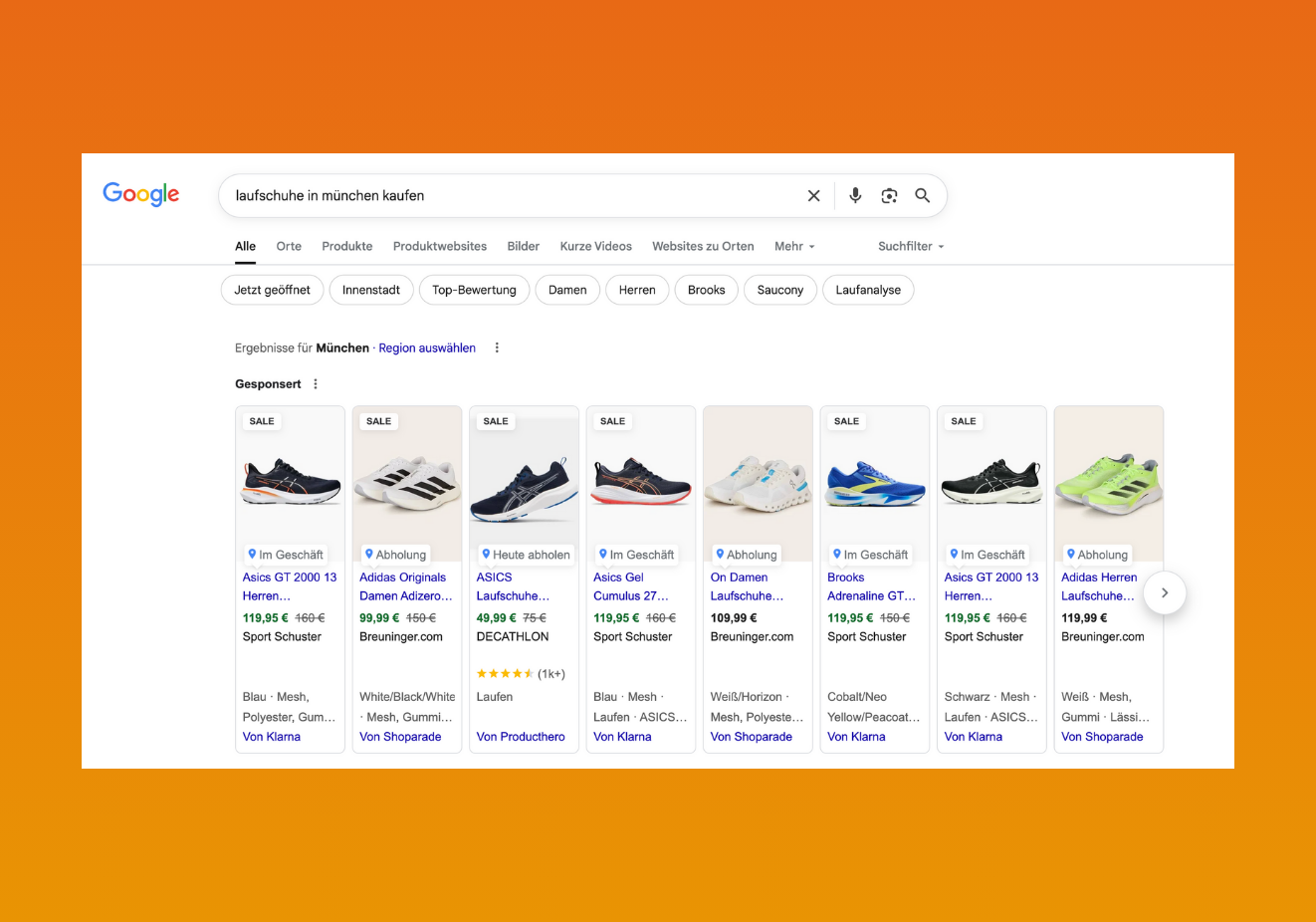
Task: Switch to the Bilder tab
Action: [523, 246]
